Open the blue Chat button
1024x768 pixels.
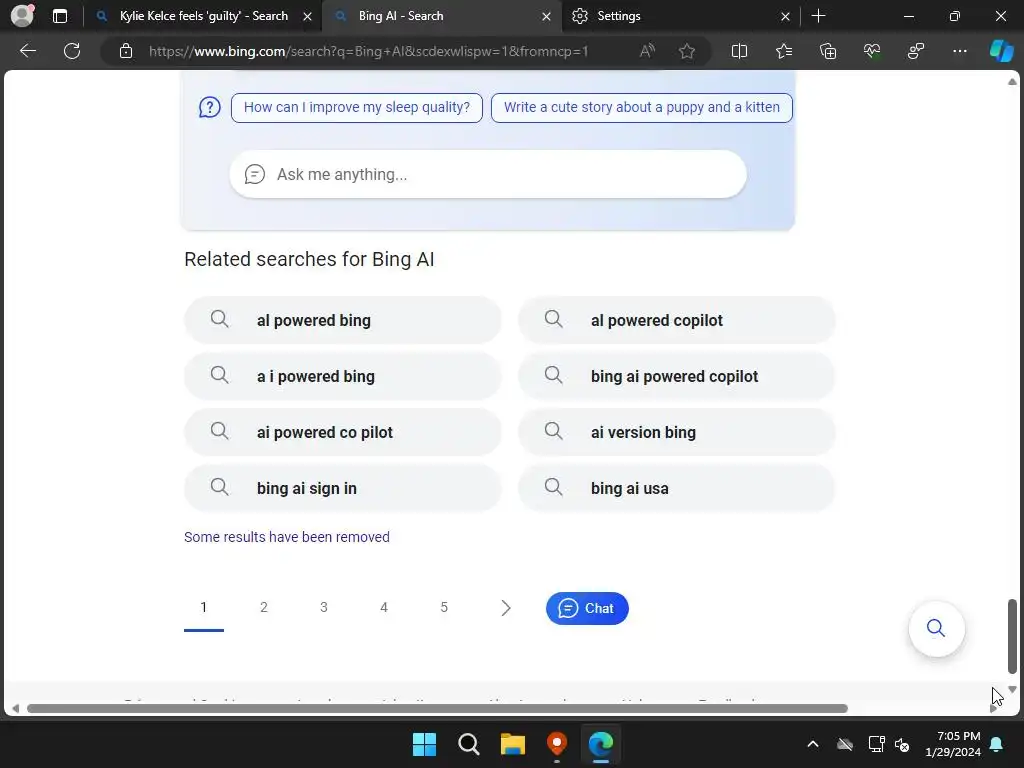point(587,608)
